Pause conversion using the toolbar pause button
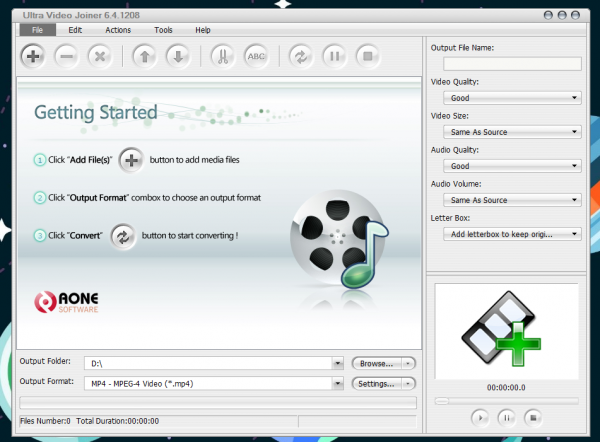Screen dimensions: 600x442 334,56
